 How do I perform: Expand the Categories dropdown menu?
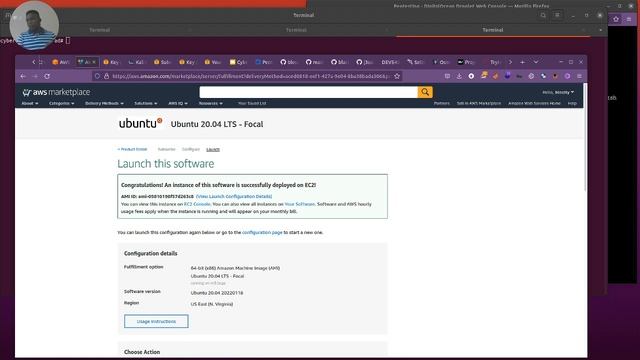(61, 103)
